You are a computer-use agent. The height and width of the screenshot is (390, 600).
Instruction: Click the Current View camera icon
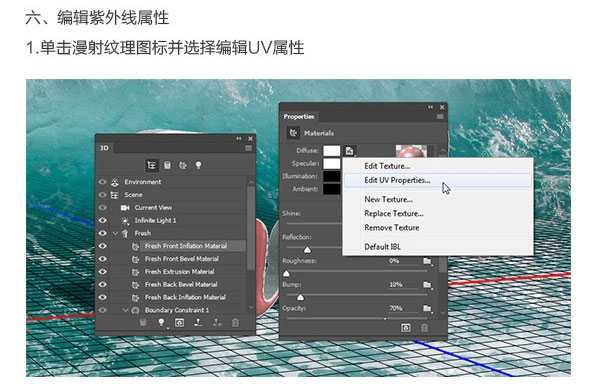pyautogui.click(x=125, y=208)
